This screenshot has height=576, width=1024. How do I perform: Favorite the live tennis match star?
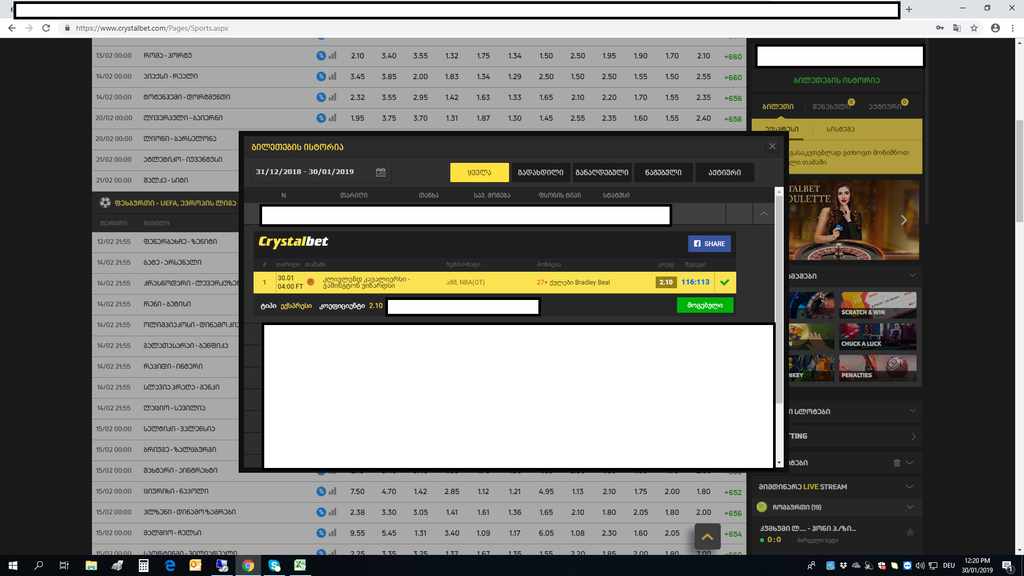tap(910, 532)
